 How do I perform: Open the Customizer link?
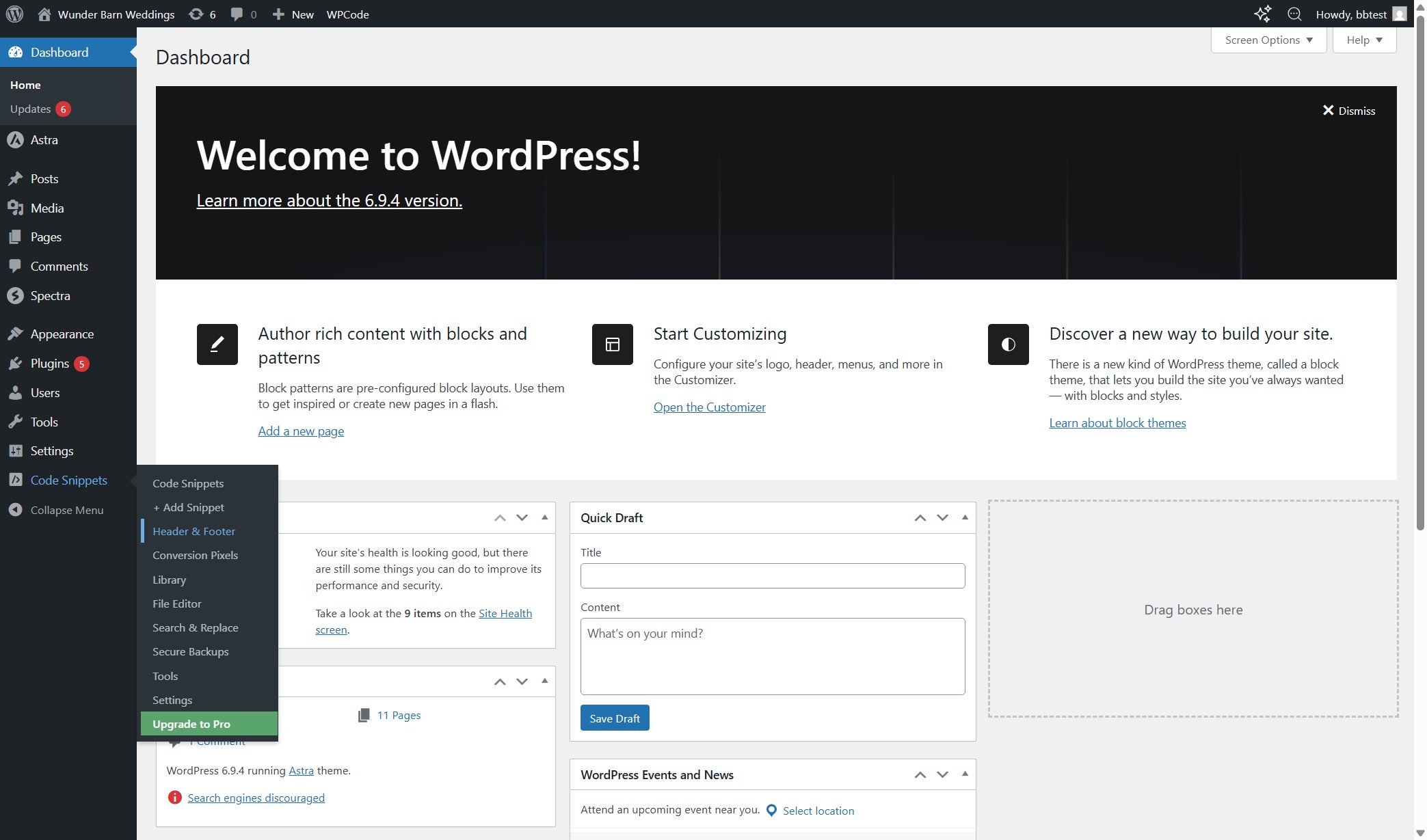tap(709, 407)
